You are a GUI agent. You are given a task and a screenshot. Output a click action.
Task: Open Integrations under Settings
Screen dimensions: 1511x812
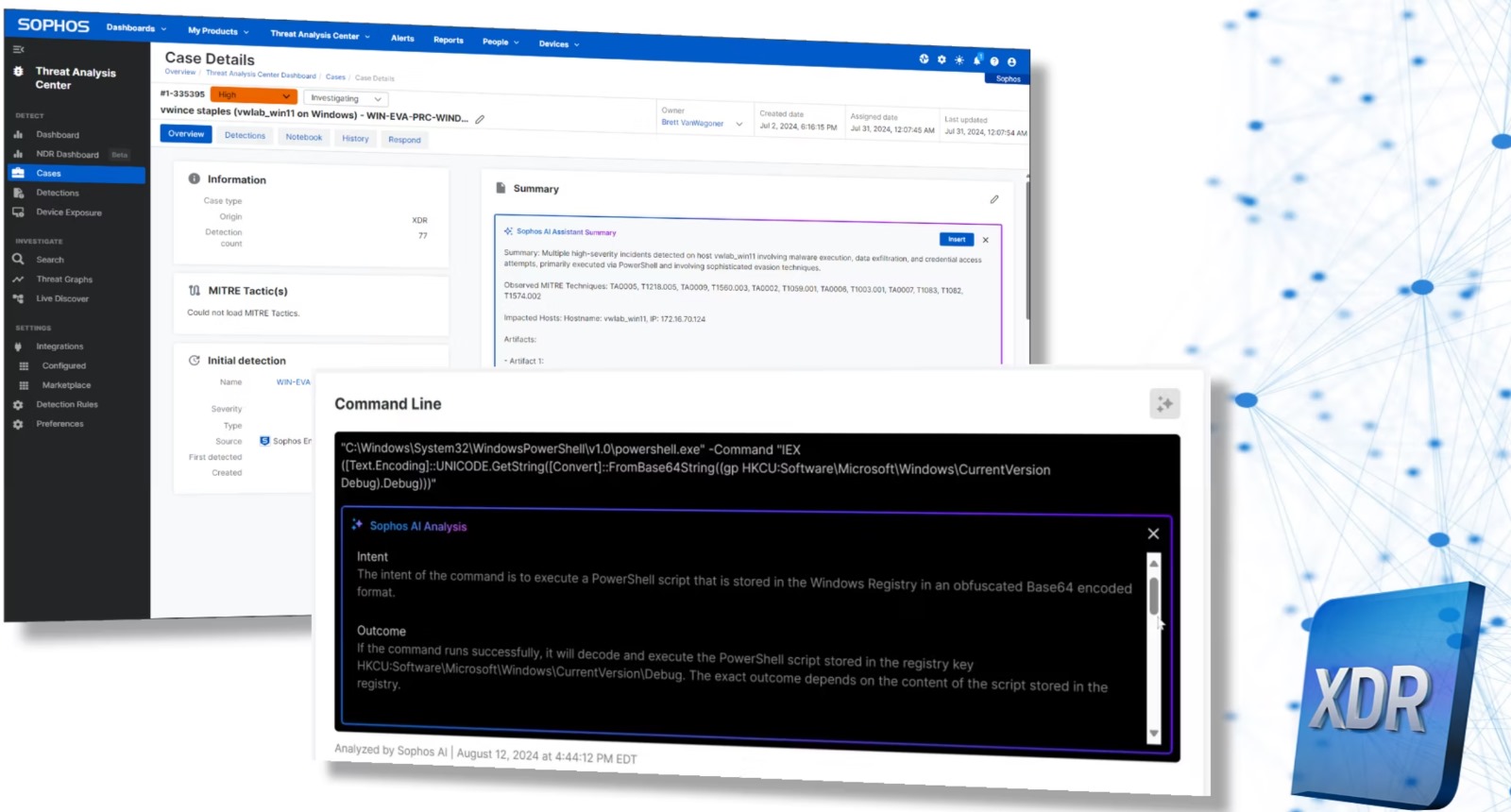(x=59, y=347)
